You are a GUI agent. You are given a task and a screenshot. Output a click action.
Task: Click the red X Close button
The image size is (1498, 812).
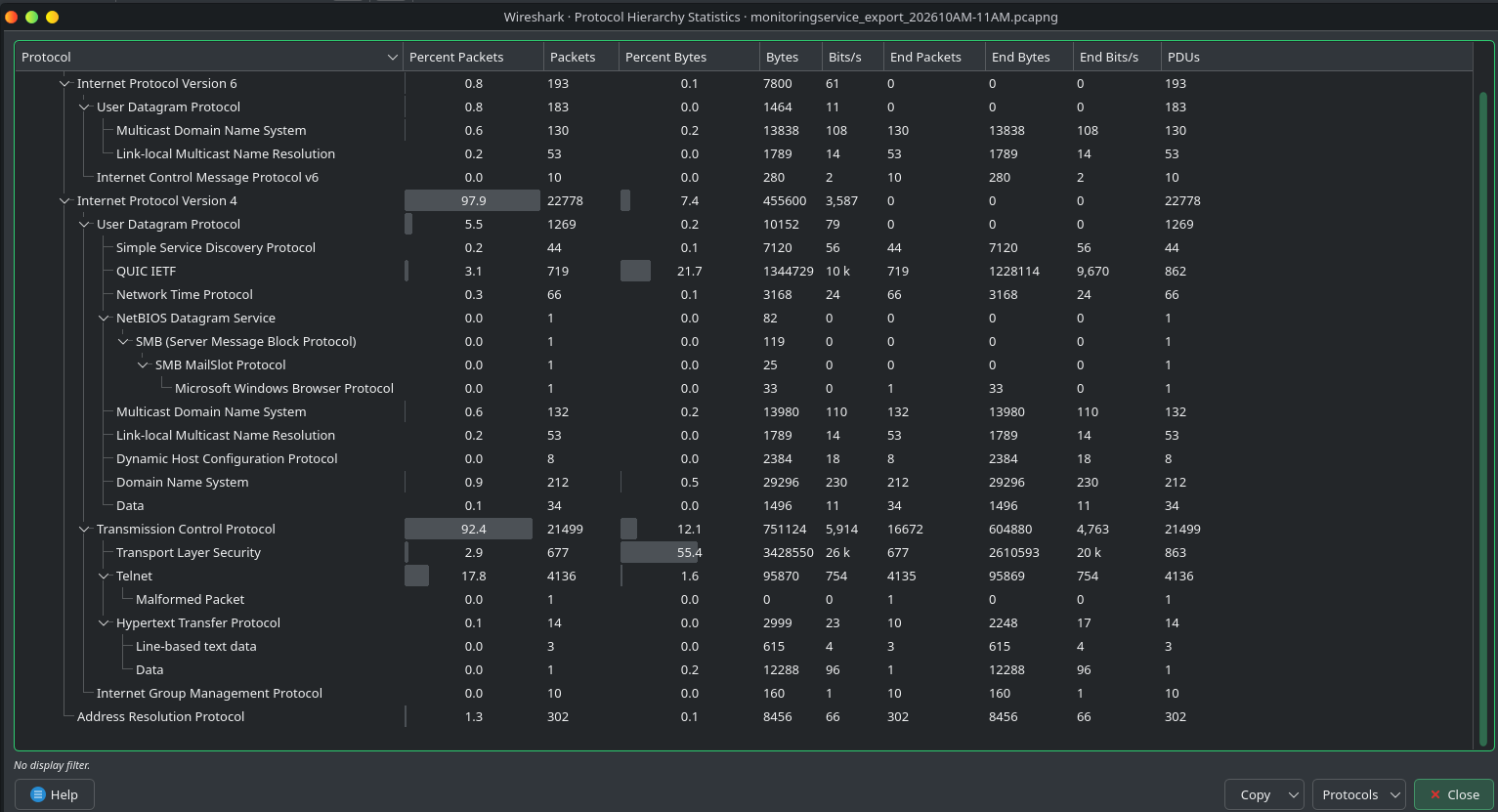1454,794
